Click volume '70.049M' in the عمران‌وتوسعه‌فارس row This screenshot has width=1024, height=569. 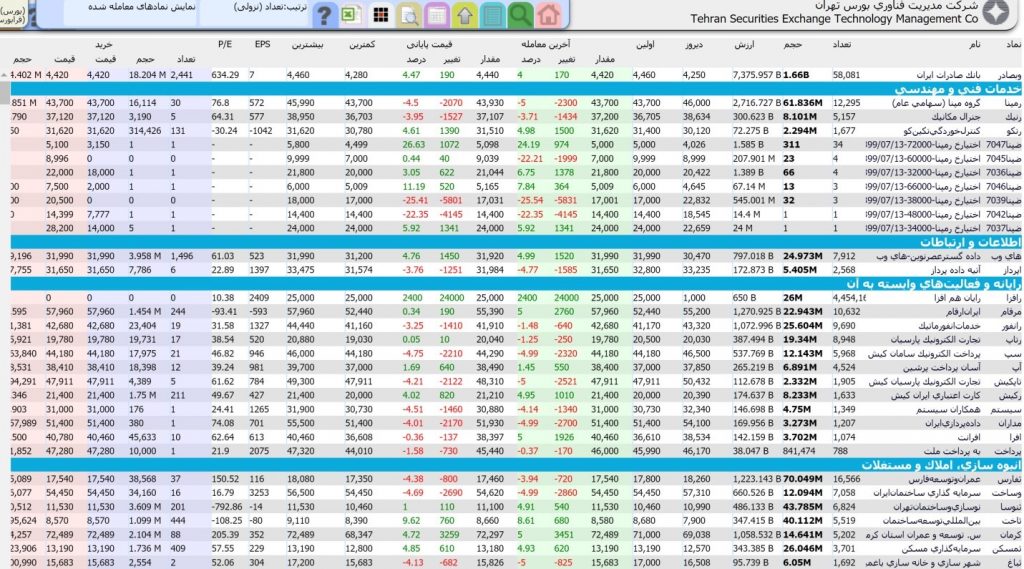tap(803, 479)
